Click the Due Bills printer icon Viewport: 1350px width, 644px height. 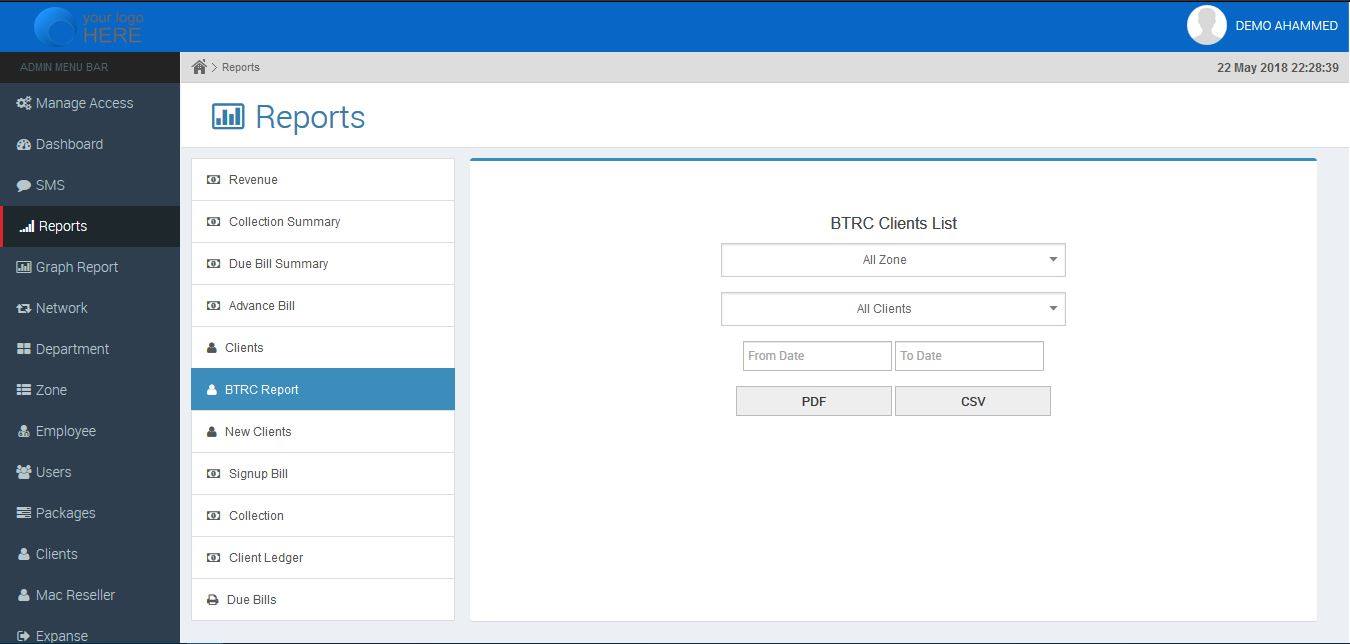(212, 600)
